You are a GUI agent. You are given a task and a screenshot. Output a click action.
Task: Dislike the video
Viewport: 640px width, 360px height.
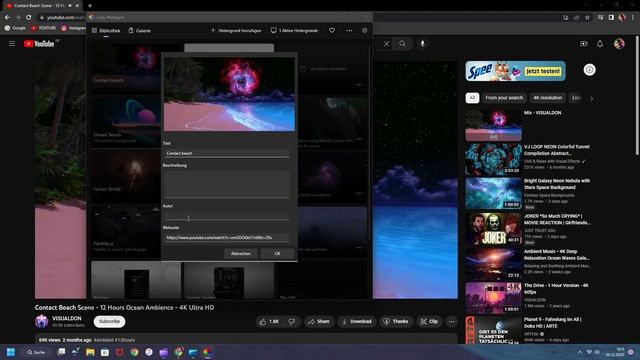[x=292, y=322]
